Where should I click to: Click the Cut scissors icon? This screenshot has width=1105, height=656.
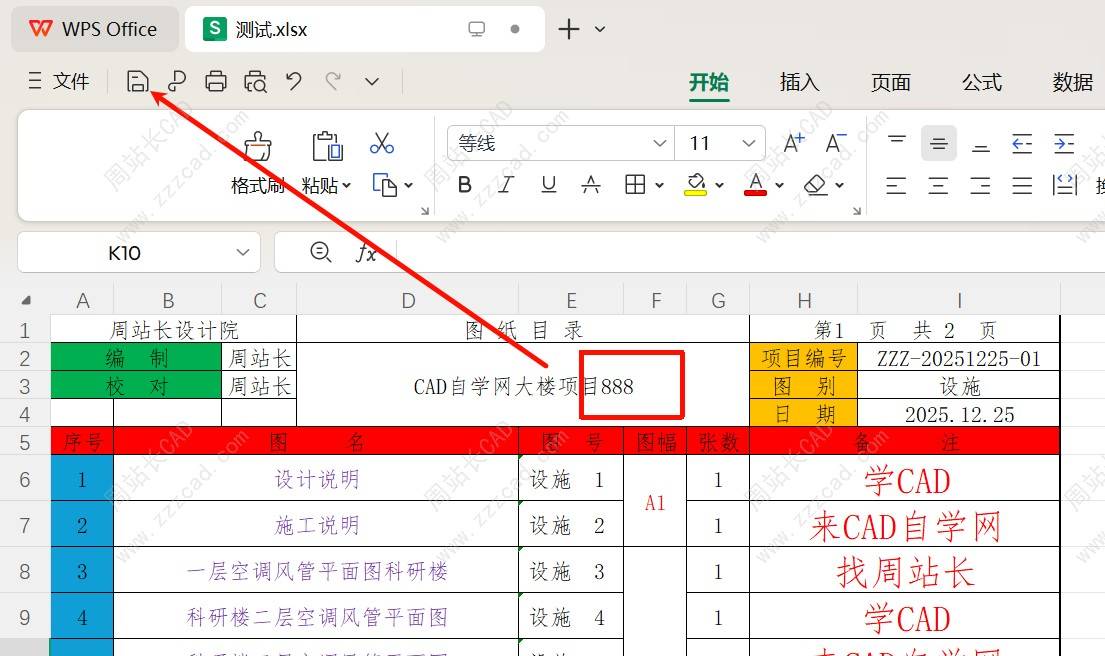point(381,143)
